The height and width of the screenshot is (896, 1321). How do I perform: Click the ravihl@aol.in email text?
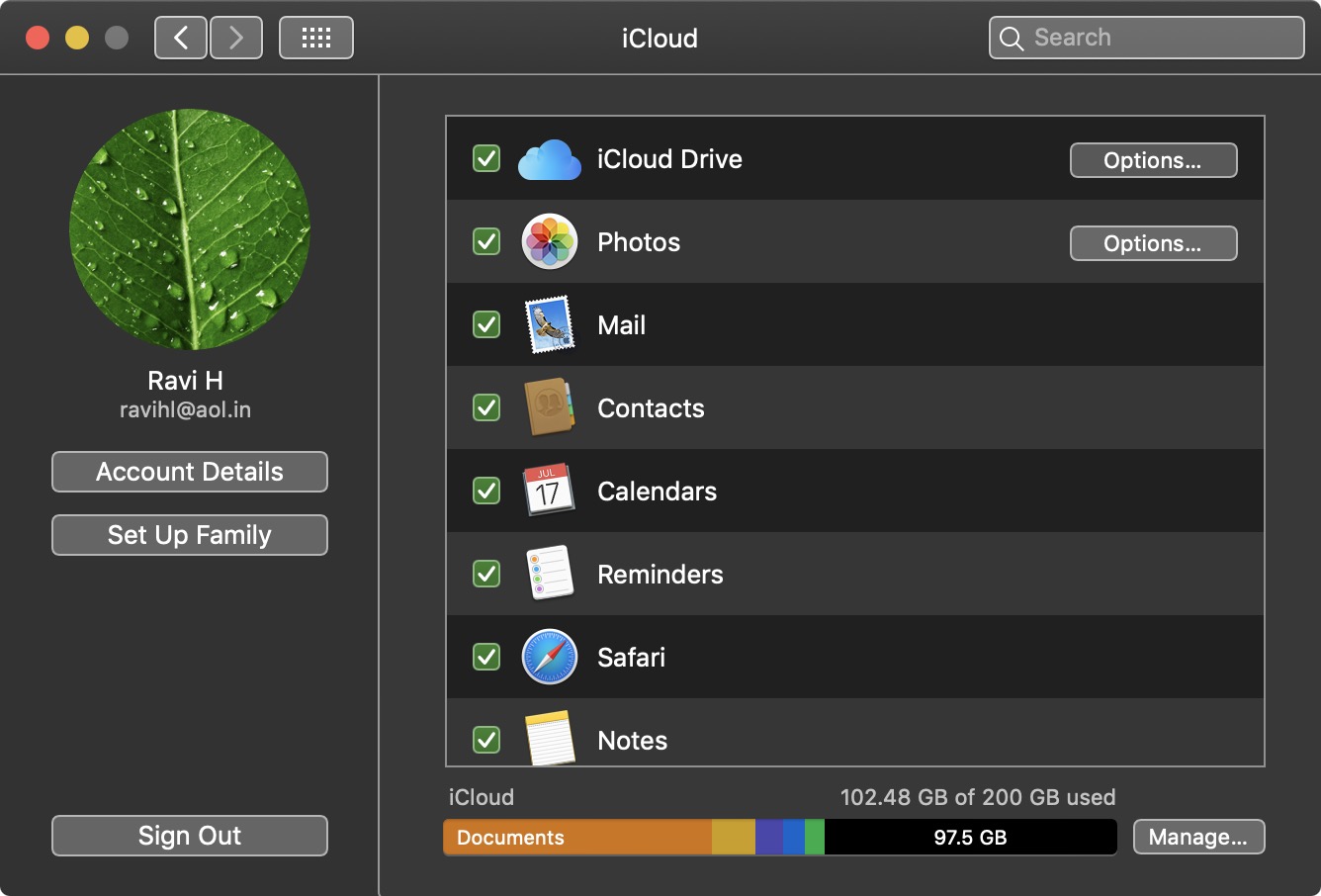click(x=186, y=409)
